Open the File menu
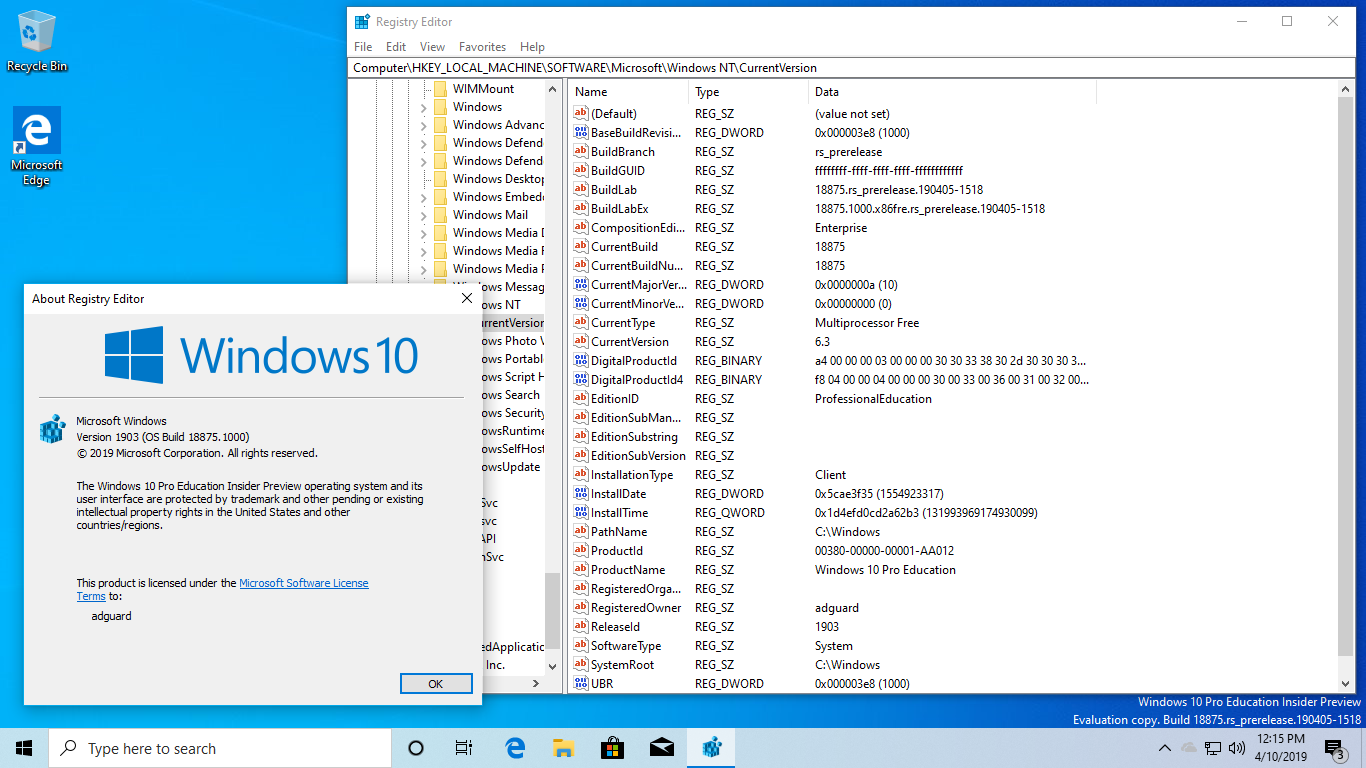The width and height of the screenshot is (1366, 768). point(363,47)
